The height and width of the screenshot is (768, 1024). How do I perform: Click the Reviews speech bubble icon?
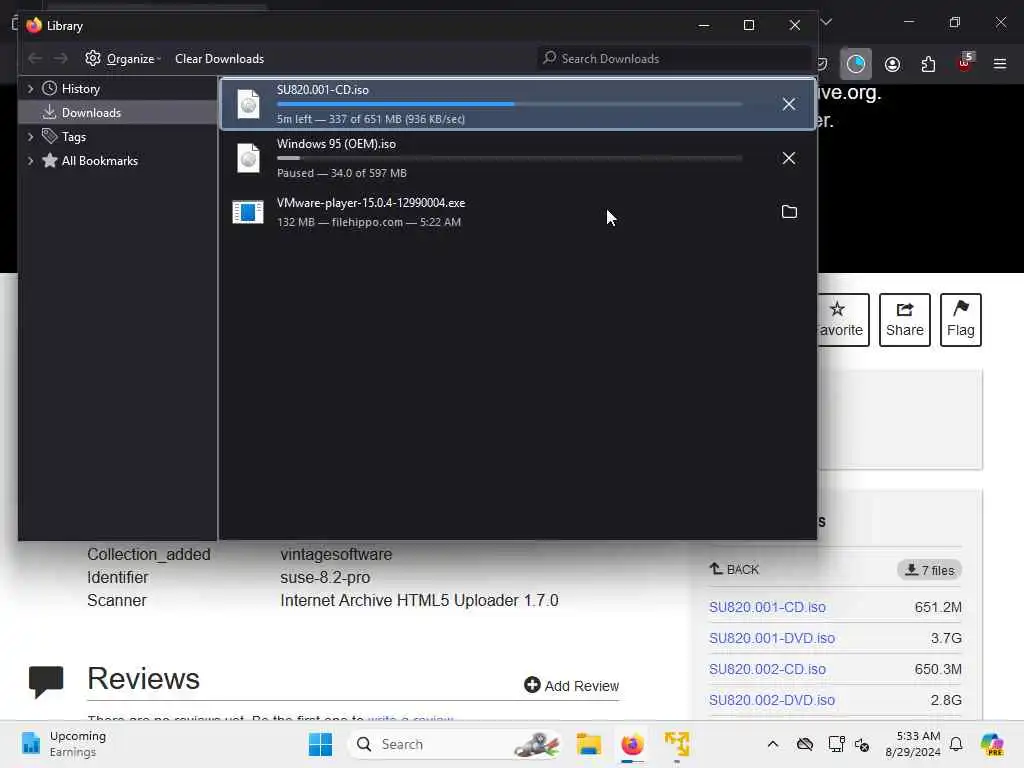coord(46,681)
